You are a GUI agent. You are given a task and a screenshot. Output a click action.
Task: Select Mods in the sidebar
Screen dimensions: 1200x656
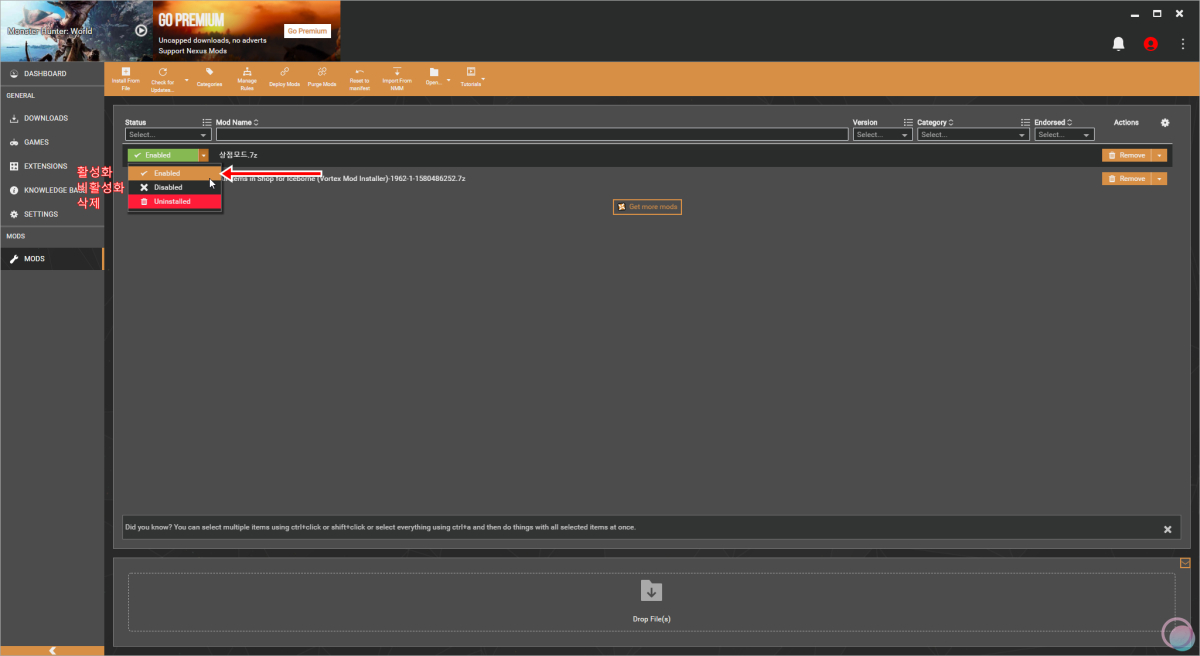pyautogui.click(x=52, y=259)
